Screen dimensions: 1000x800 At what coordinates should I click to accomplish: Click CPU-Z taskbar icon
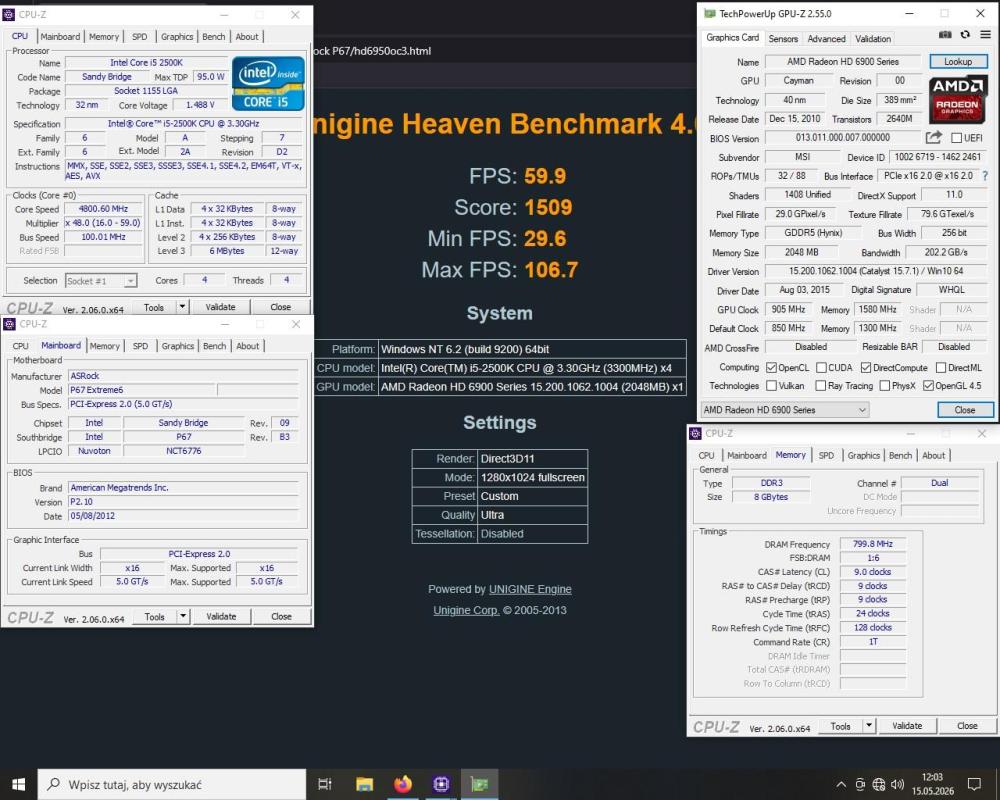click(441, 784)
